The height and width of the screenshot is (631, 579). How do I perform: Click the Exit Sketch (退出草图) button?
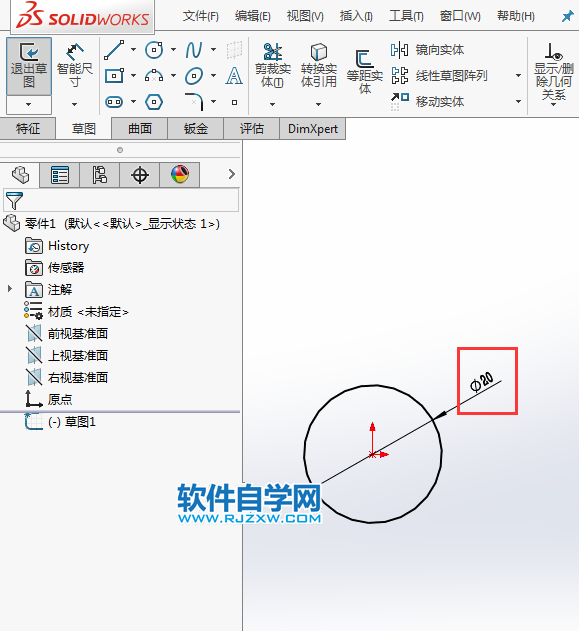pyautogui.click(x=29, y=66)
